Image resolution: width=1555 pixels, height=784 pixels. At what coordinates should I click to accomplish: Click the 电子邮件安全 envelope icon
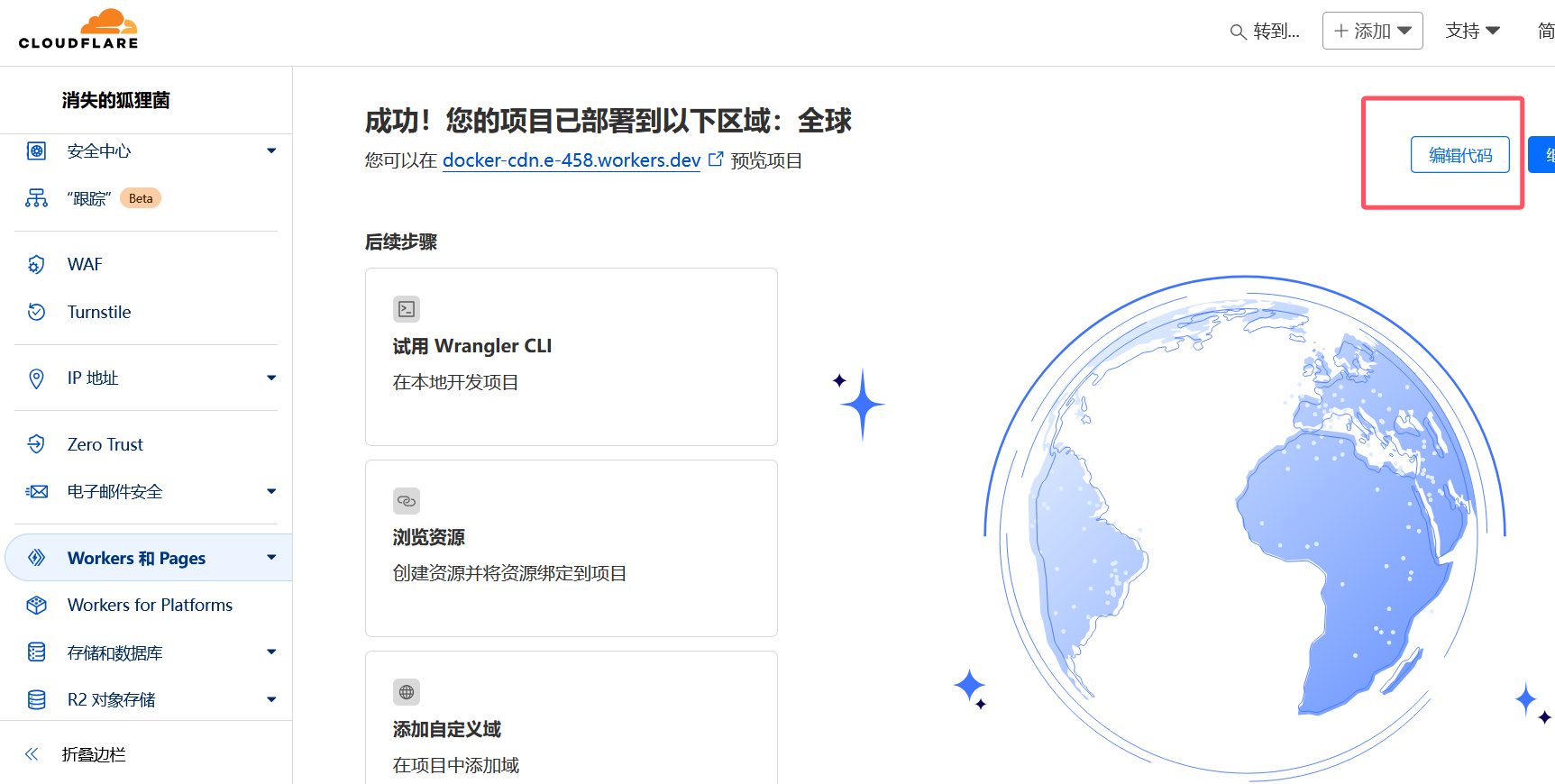tap(36, 491)
